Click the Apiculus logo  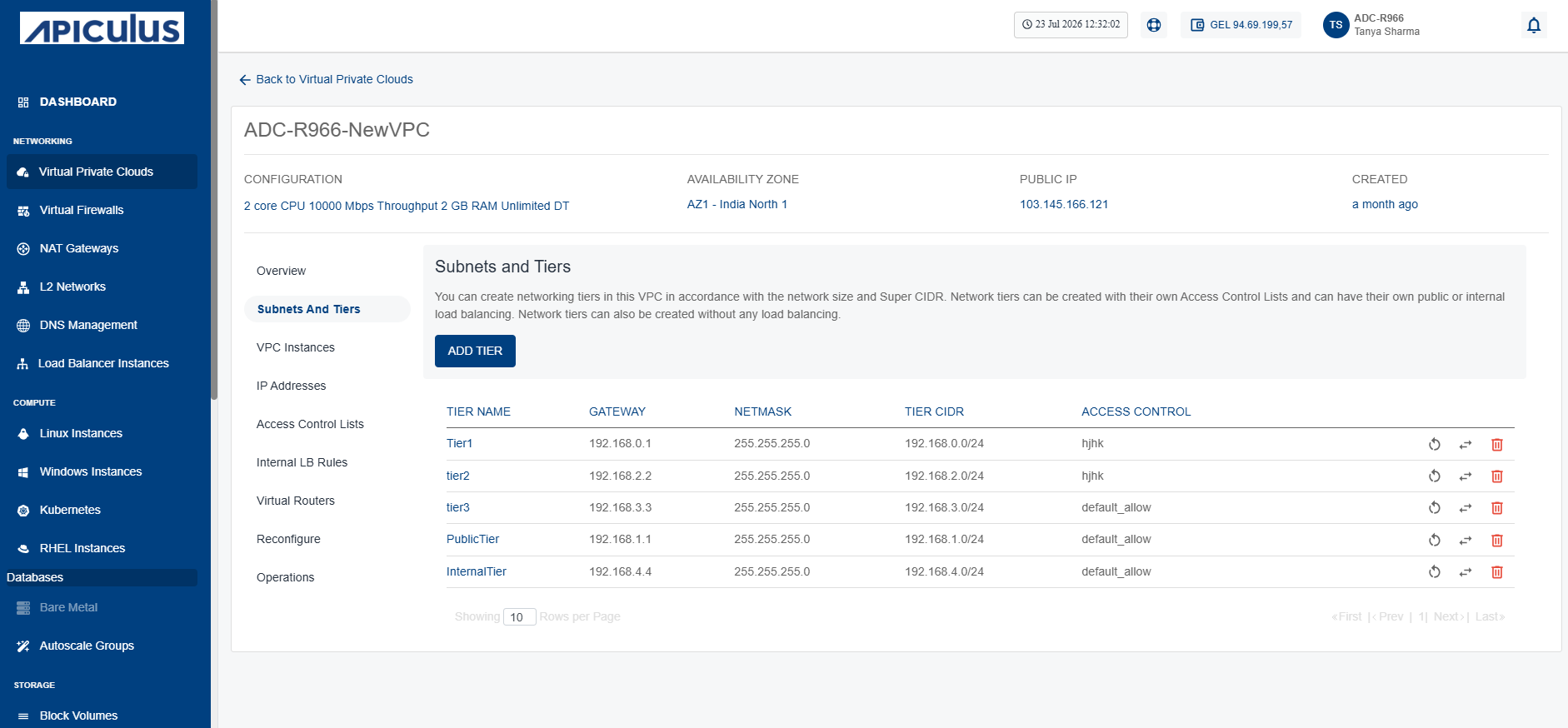[x=102, y=28]
